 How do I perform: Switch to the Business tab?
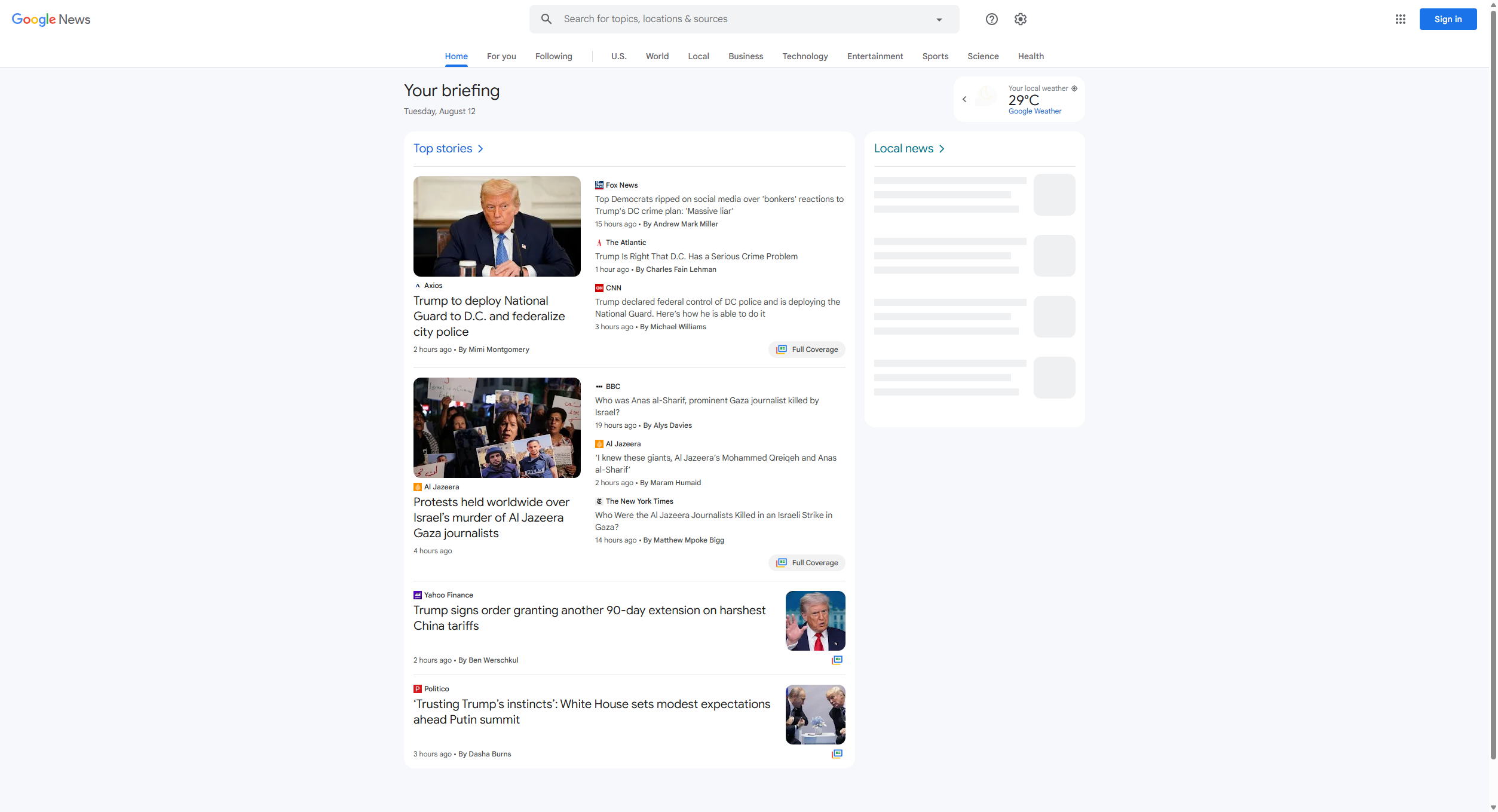745,56
